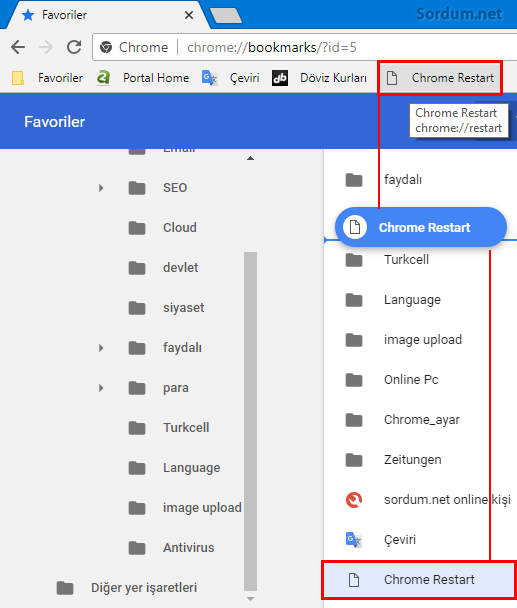The width and height of the screenshot is (517, 608).
Task: Click the scroll-down arrow of sidebar scrollbar
Action: 251,599
